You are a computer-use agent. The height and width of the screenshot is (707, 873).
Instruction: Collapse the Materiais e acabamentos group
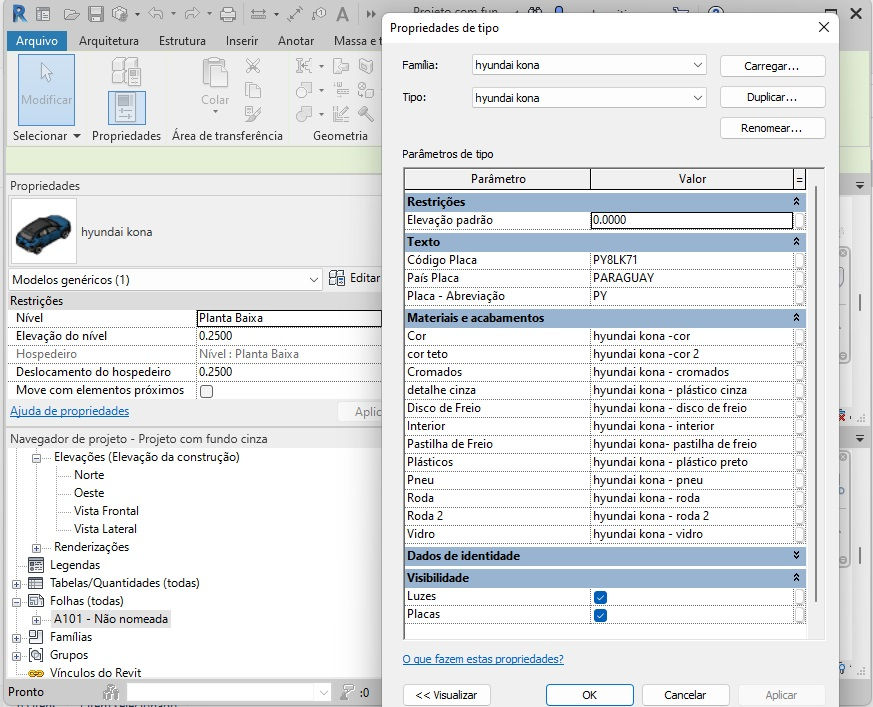click(x=796, y=317)
